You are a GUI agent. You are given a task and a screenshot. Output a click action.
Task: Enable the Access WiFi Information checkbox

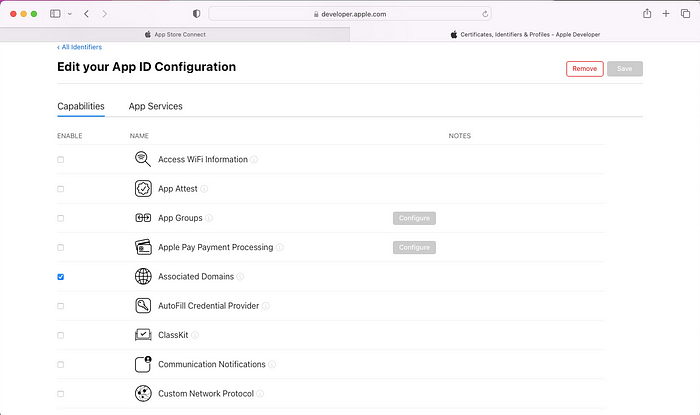pyautogui.click(x=61, y=160)
